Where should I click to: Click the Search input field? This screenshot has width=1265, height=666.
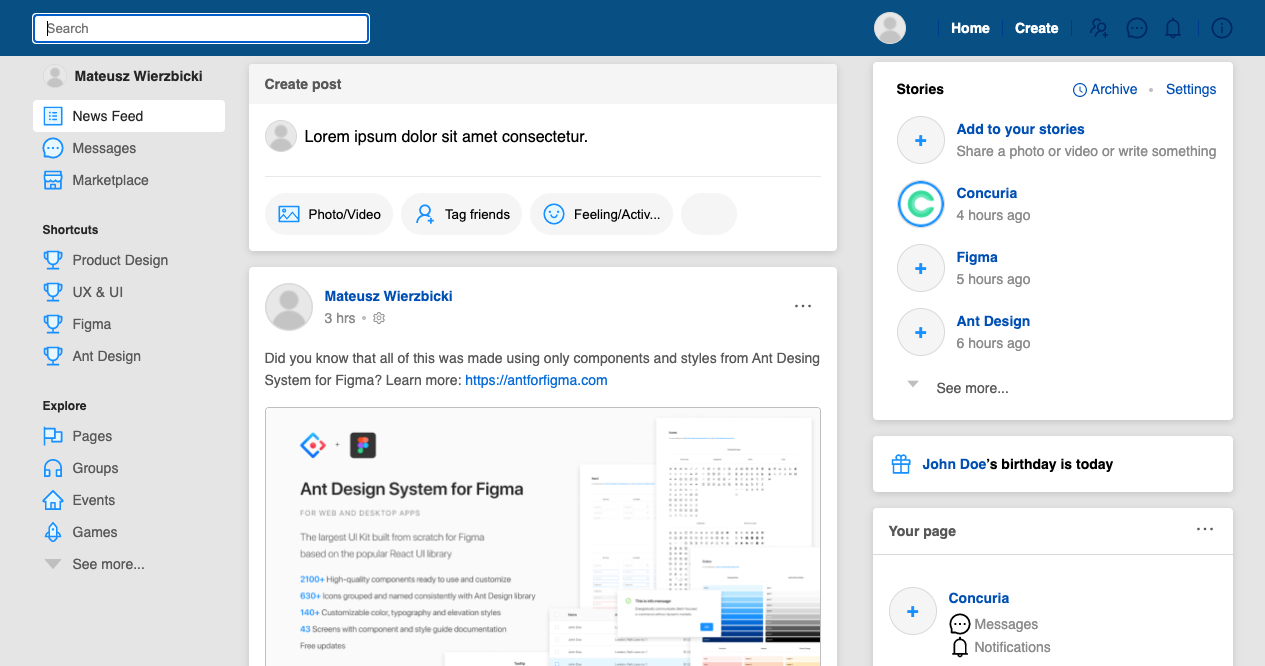[x=201, y=28]
